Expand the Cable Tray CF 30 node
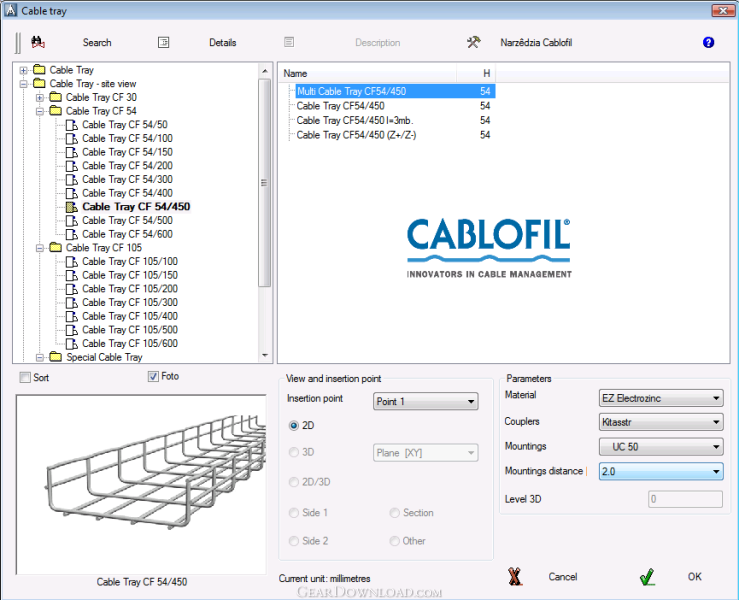The height and width of the screenshot is (600, 739). point(40,98)
